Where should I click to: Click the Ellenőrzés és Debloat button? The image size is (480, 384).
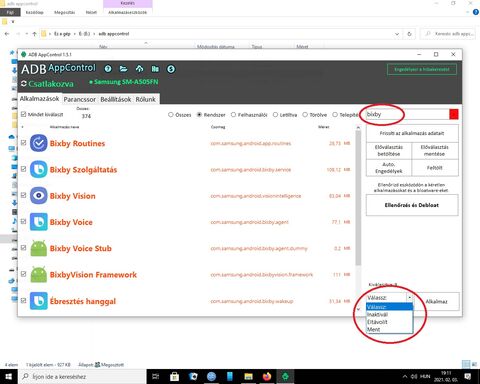[x=412, y=205]
